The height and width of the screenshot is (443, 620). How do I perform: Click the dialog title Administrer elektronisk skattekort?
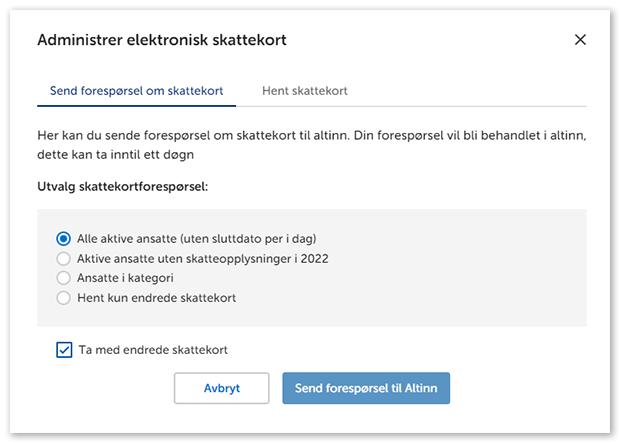click(x=162, y=40)
